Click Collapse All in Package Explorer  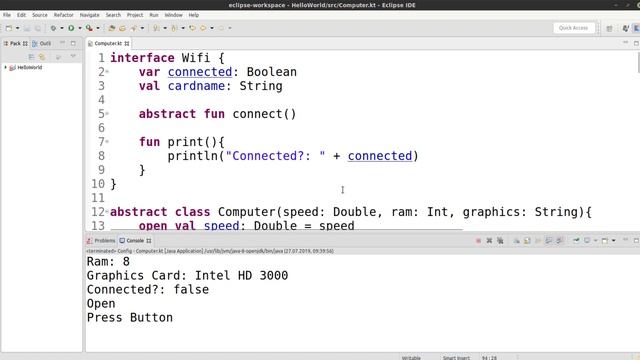pyautogui.click(x=31, y=57)
